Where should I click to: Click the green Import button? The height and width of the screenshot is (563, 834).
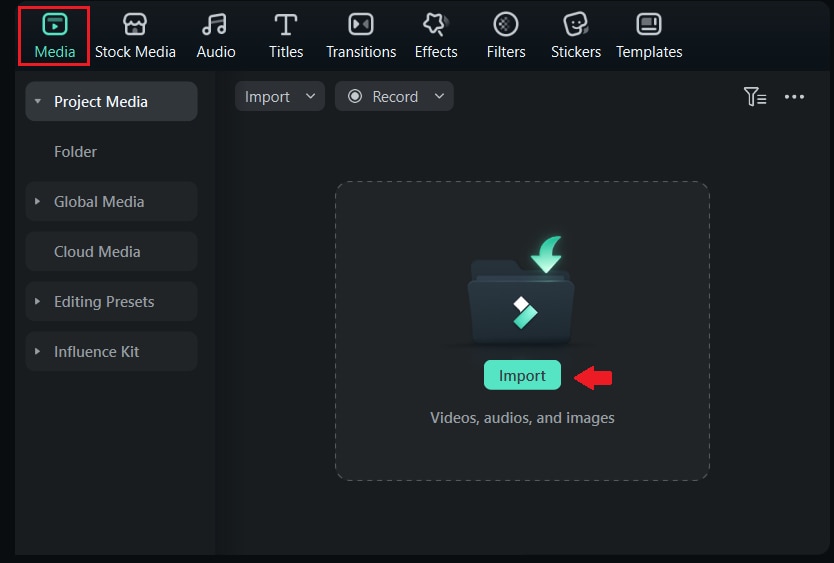click(x=522, y=375)
